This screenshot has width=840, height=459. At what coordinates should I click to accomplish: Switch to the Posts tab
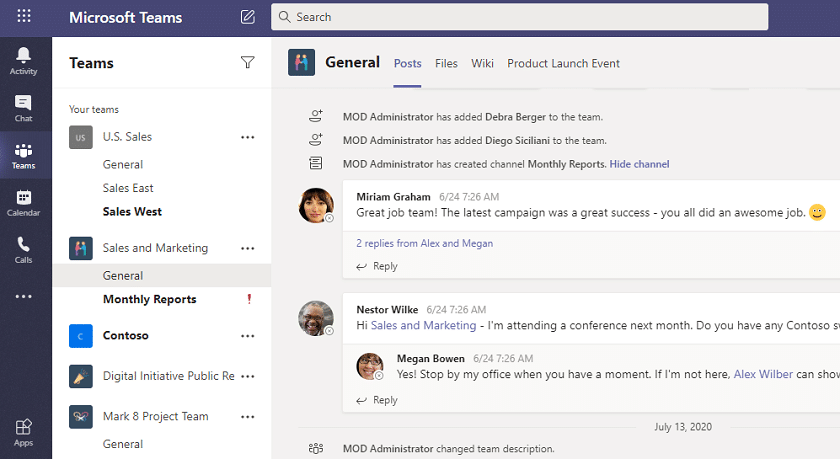point(407,63)
